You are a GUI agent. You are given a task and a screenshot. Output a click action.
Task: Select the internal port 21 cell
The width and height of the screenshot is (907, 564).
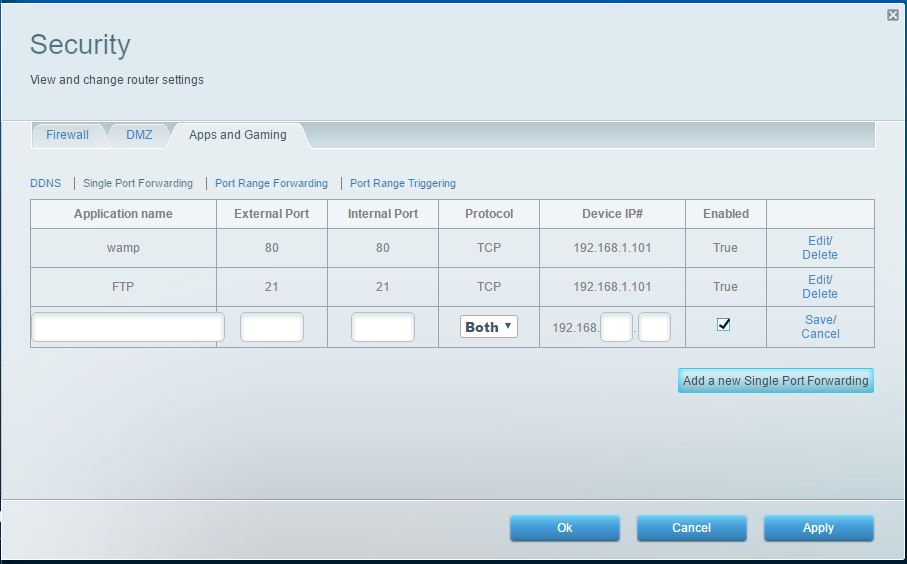(383, 287)
